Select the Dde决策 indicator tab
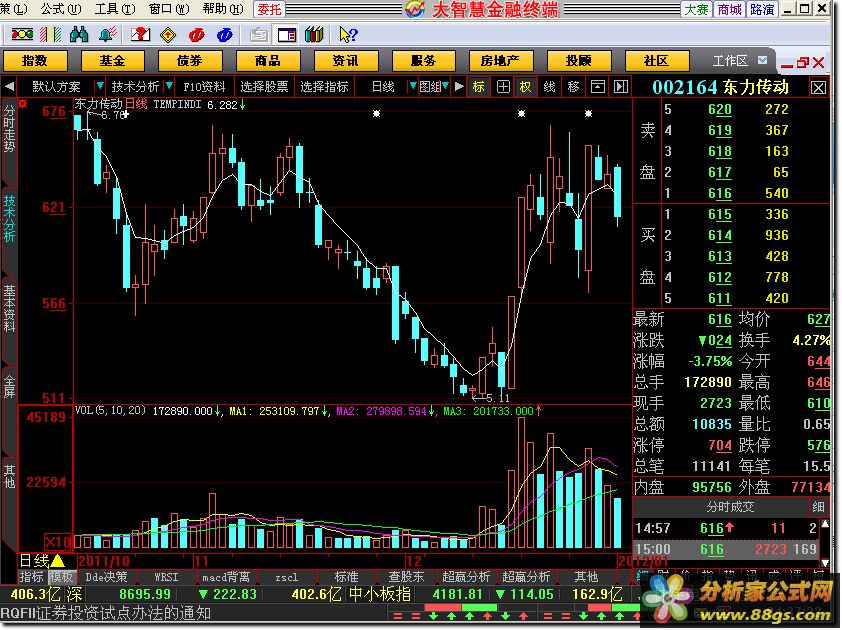 tap(106, 577)
